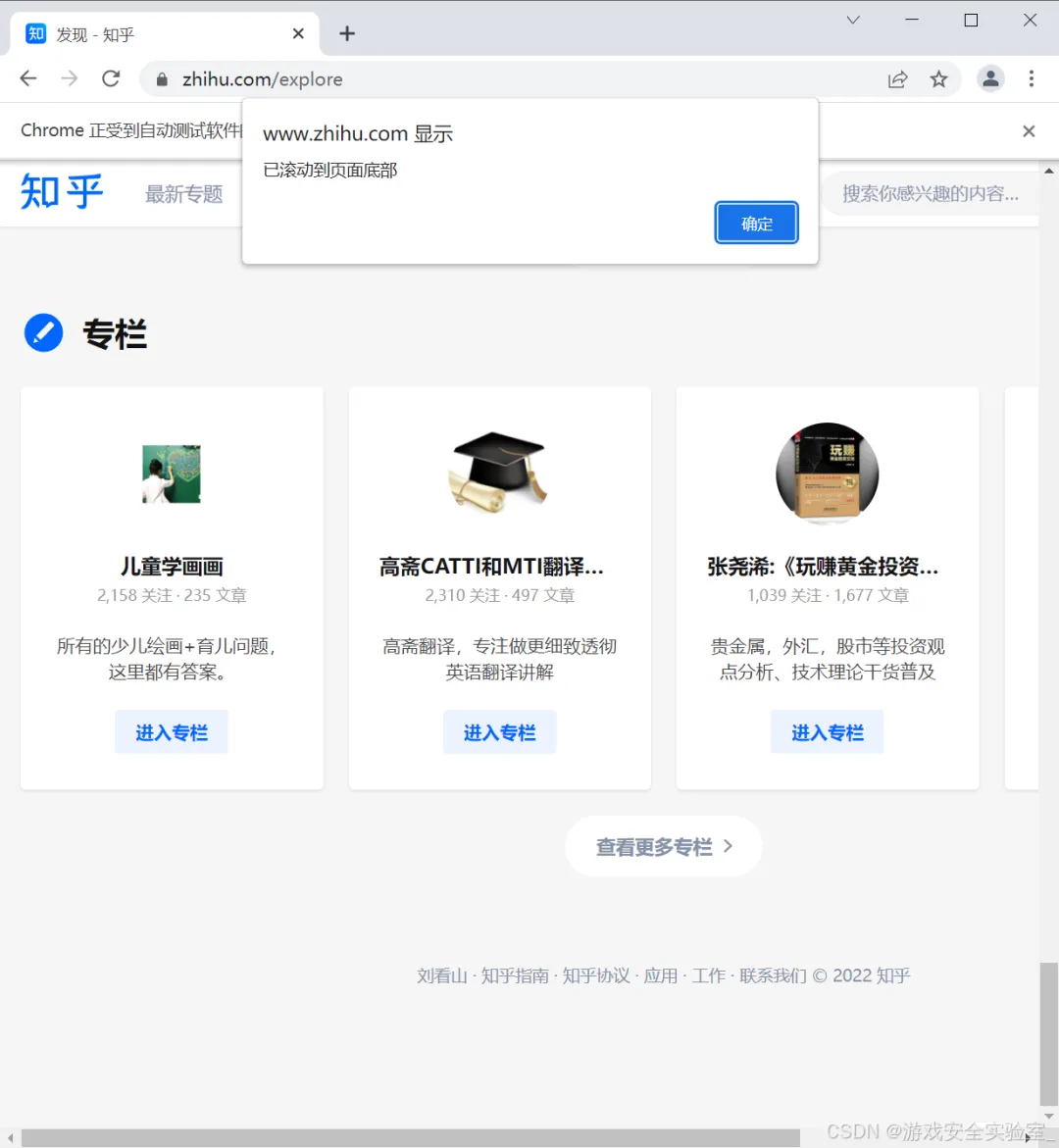
Task: Click the browser forward arrow
Action: click(x=70, y=78)
